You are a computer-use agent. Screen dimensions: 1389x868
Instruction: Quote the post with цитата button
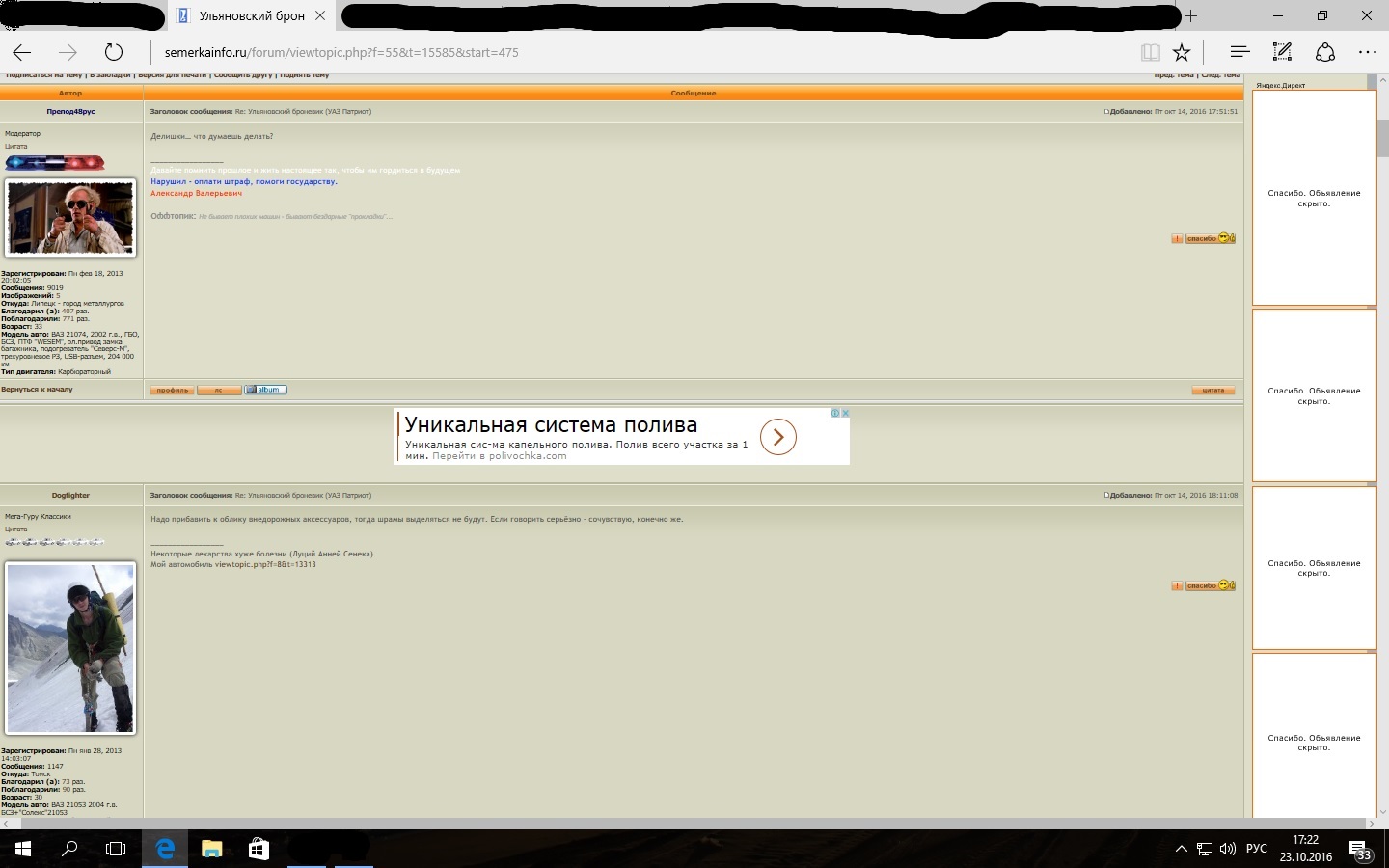pos(1213,390)
